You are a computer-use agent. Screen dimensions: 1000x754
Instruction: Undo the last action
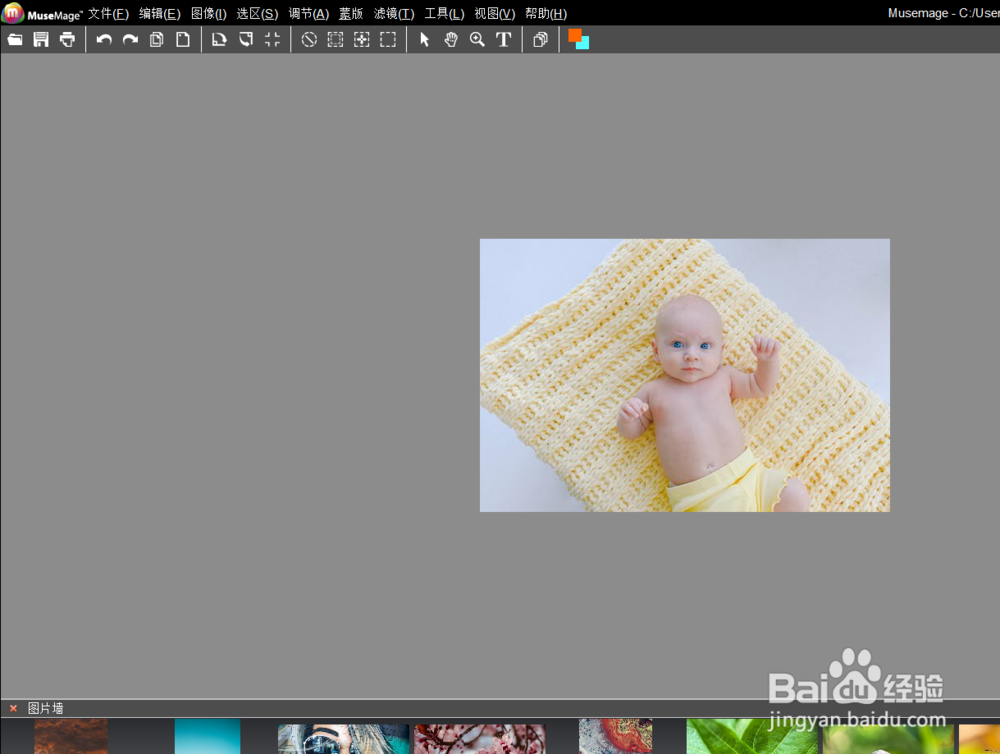pos(104,40)
